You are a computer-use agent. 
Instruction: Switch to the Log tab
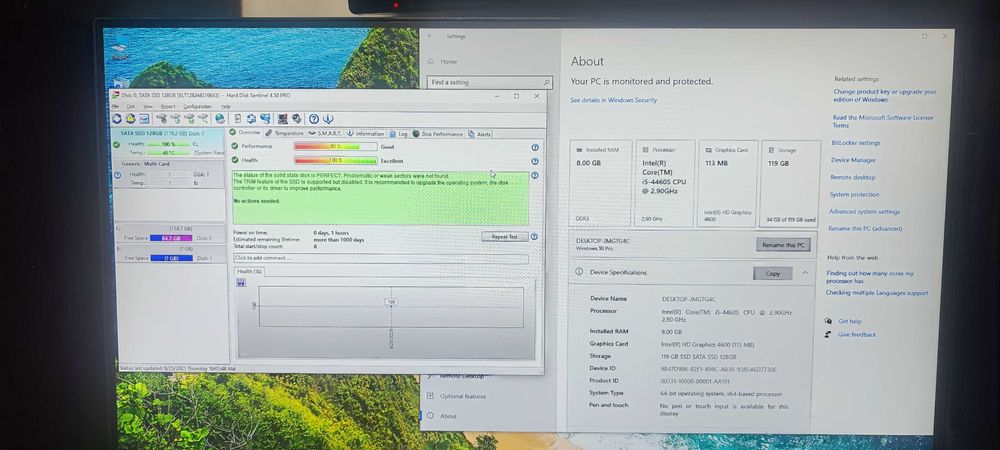click(x=398, y=134)
